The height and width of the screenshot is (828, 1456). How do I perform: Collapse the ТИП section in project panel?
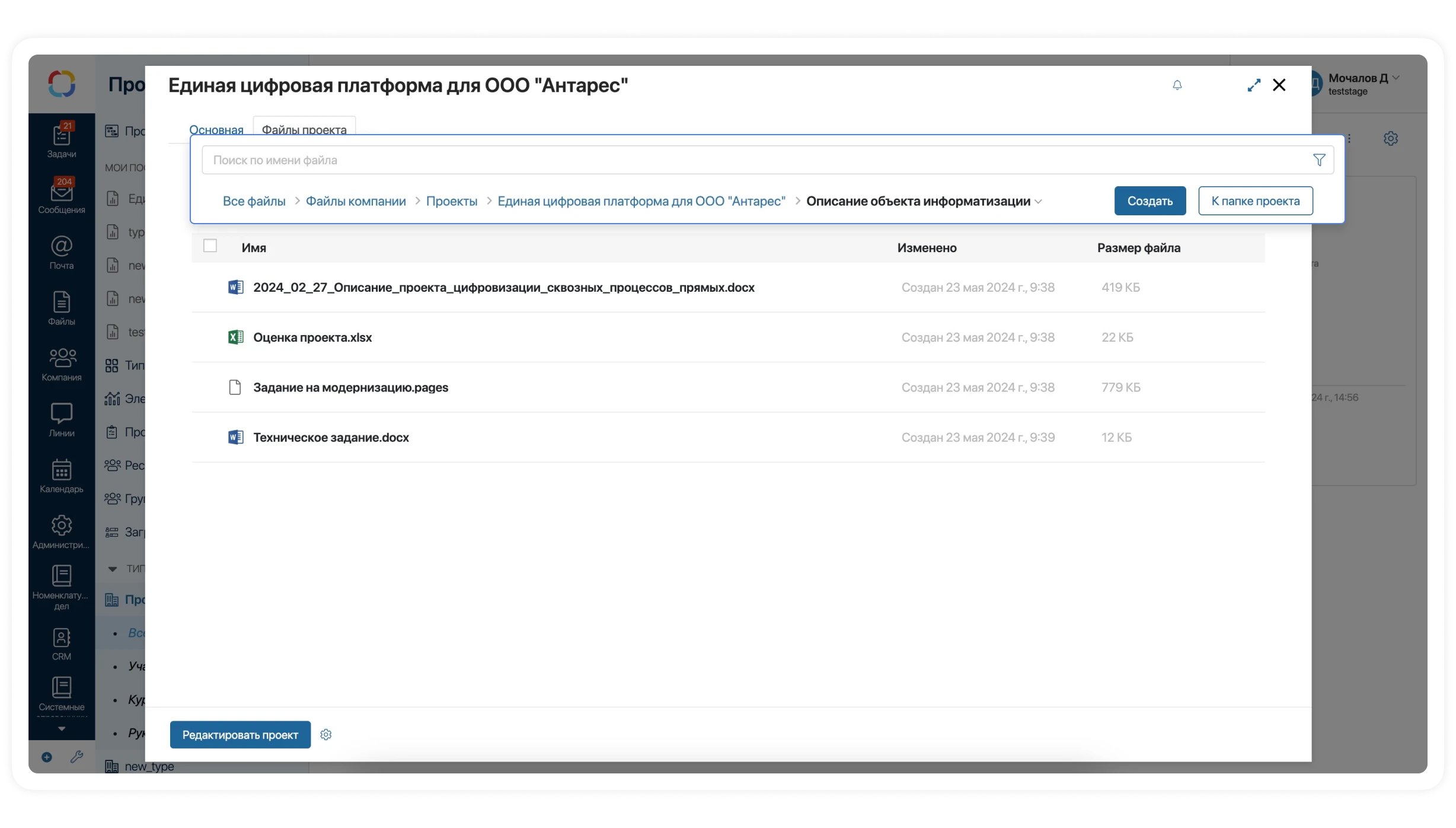coord(113,568)
